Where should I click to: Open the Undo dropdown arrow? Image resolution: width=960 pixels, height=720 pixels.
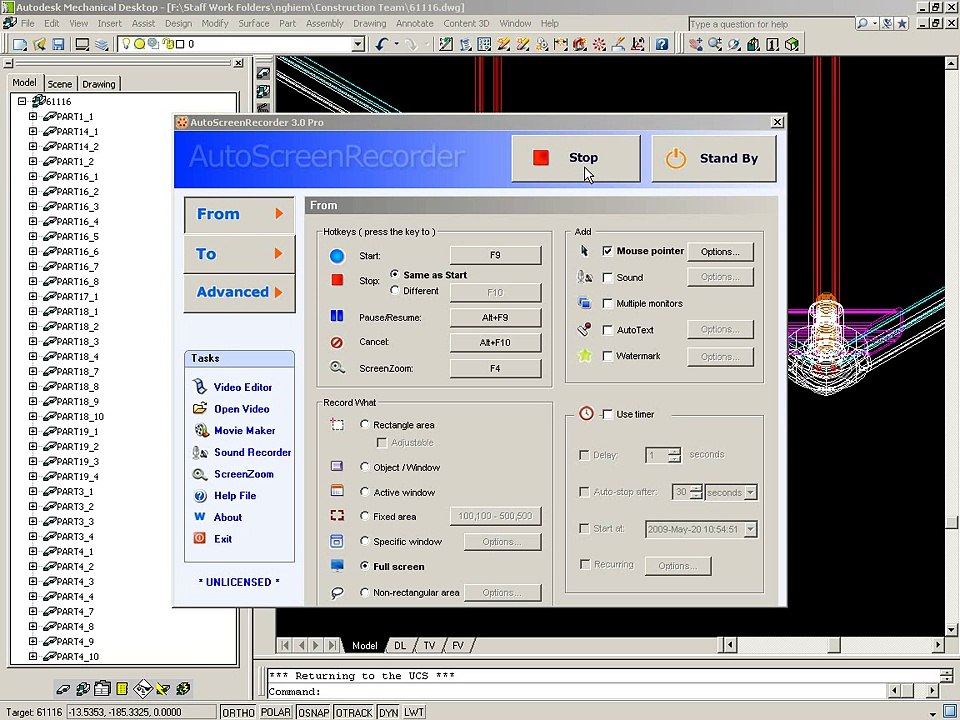click(x=397, y=44)
